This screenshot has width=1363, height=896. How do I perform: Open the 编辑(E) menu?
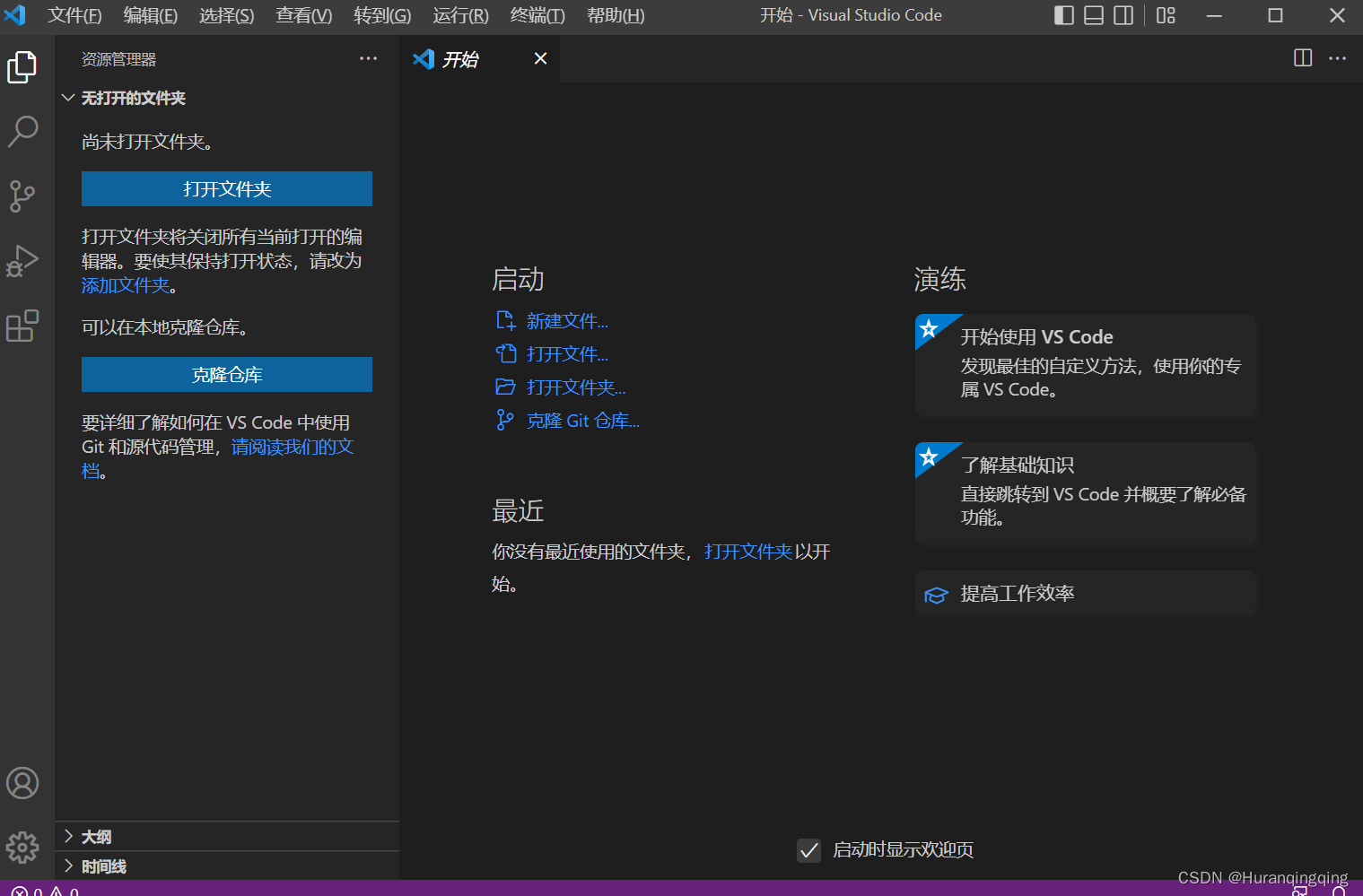coord(151,15)
